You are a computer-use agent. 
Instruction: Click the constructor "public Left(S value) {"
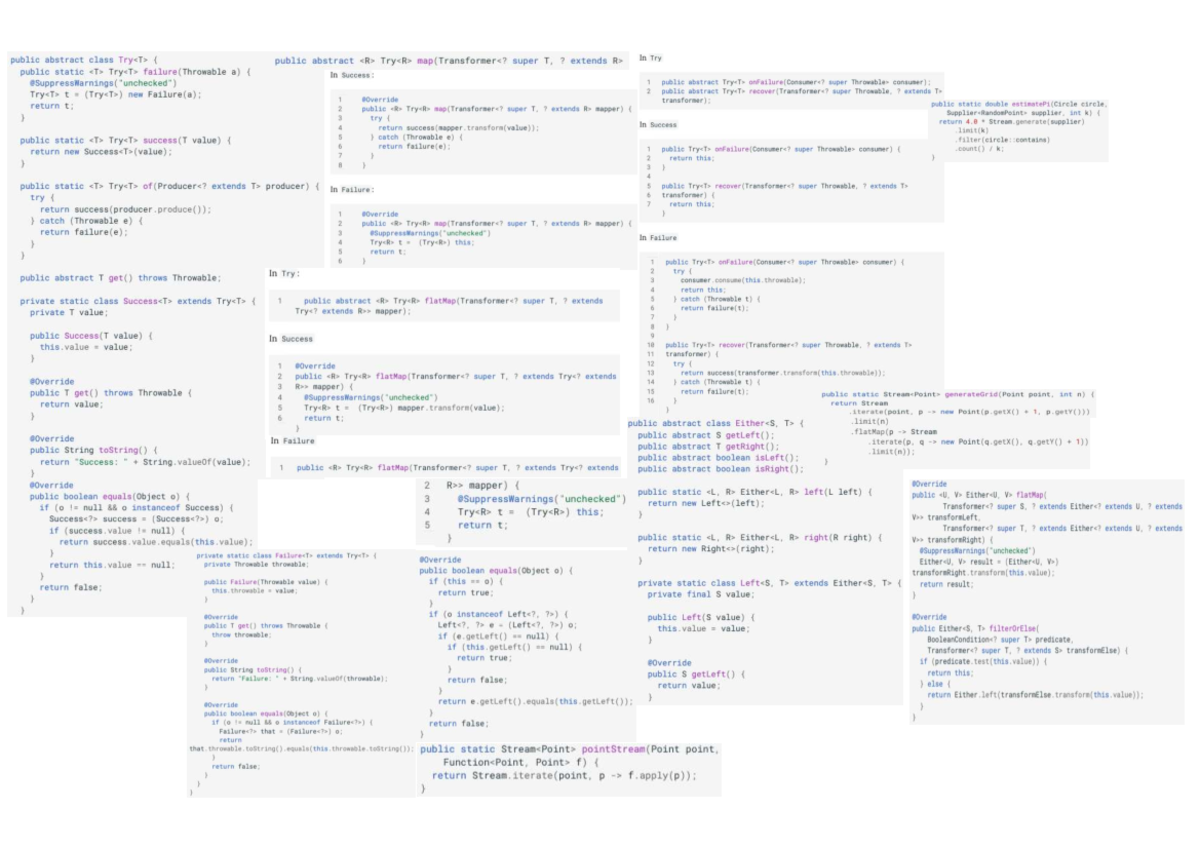(704, 618)
